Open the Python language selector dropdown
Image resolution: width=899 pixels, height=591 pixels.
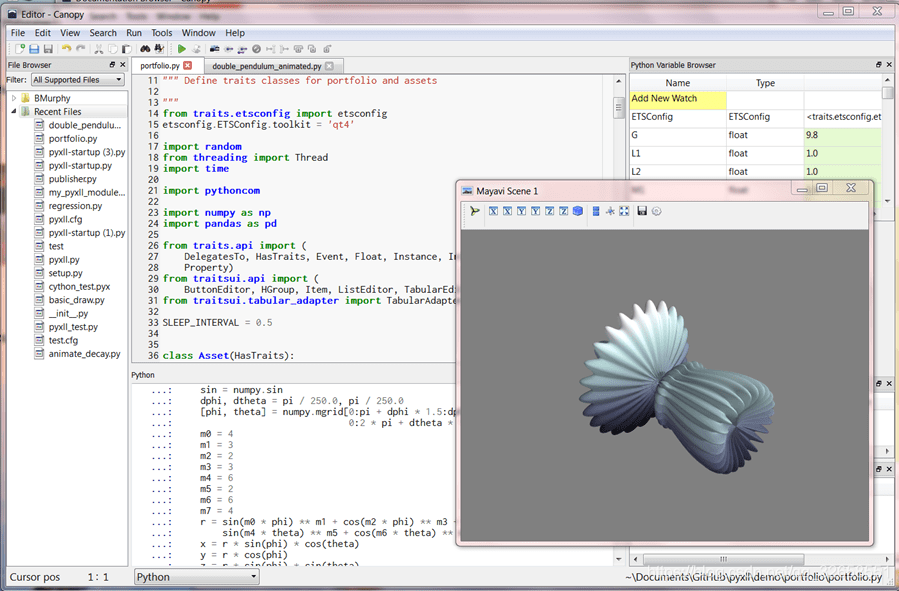tap(197, 577)
